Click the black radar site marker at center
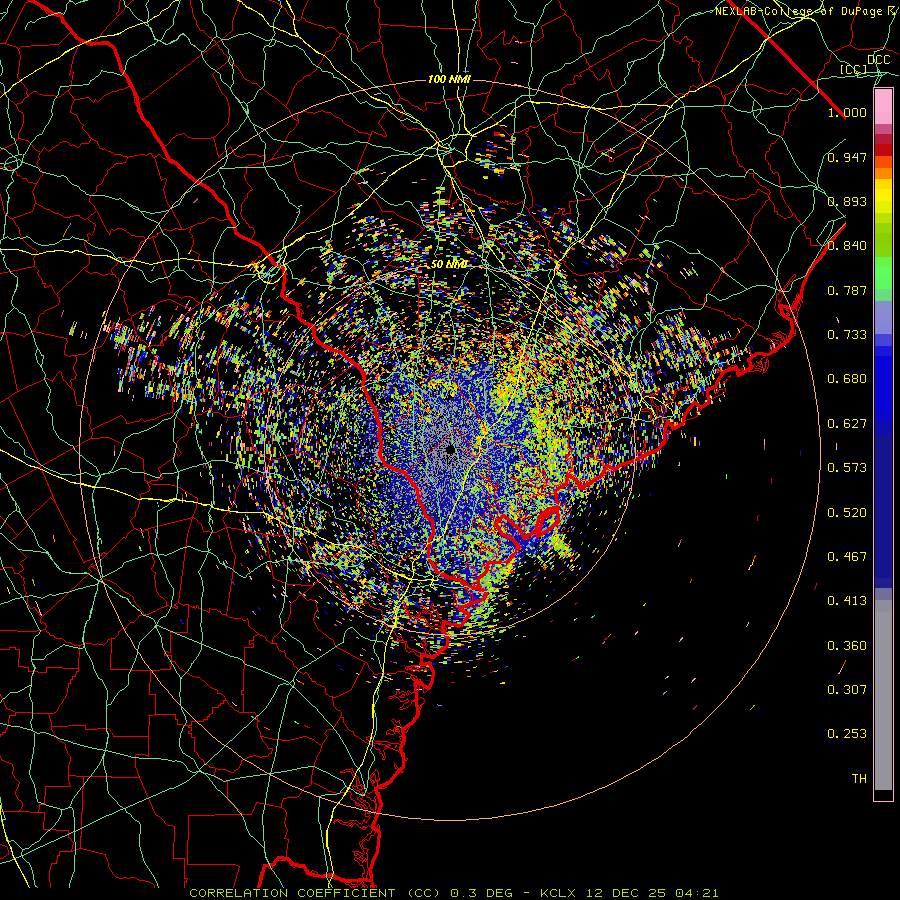Image resolution: width=900 pixels, height=900 pixels. [x=450, y=450]
